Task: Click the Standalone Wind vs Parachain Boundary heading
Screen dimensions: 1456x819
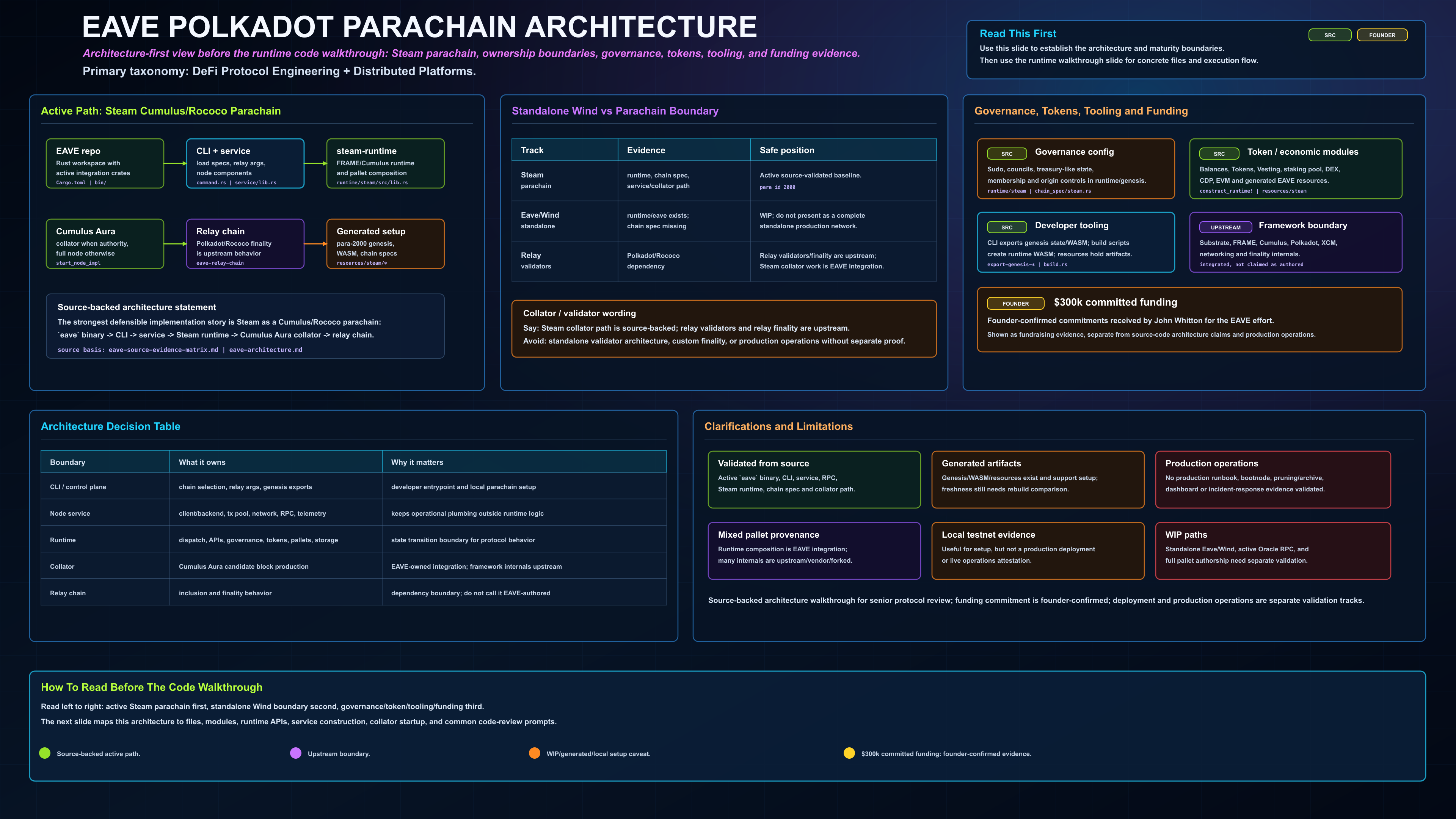Action: point(615,111)
